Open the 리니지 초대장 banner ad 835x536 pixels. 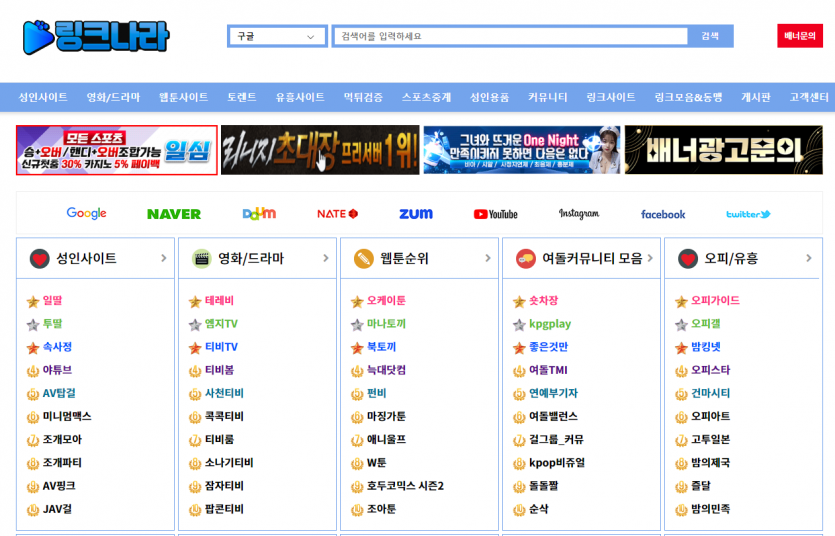pyautogui.click(x=320, y=150)
